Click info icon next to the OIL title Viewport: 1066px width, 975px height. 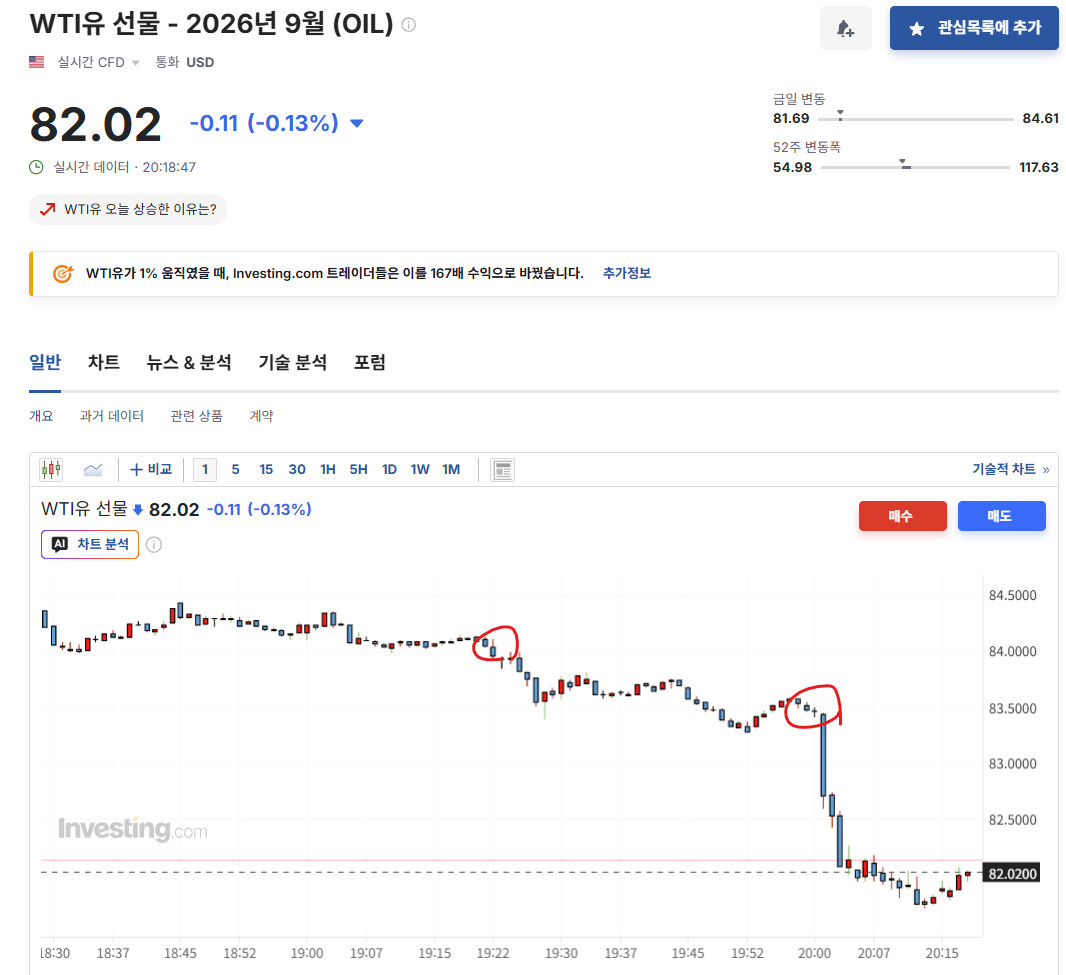coord(409,25)
